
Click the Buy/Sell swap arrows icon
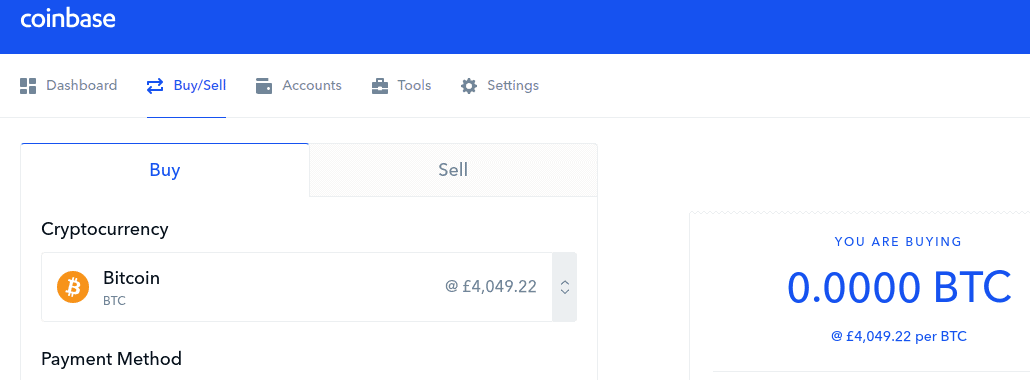(x=155, y=86)
